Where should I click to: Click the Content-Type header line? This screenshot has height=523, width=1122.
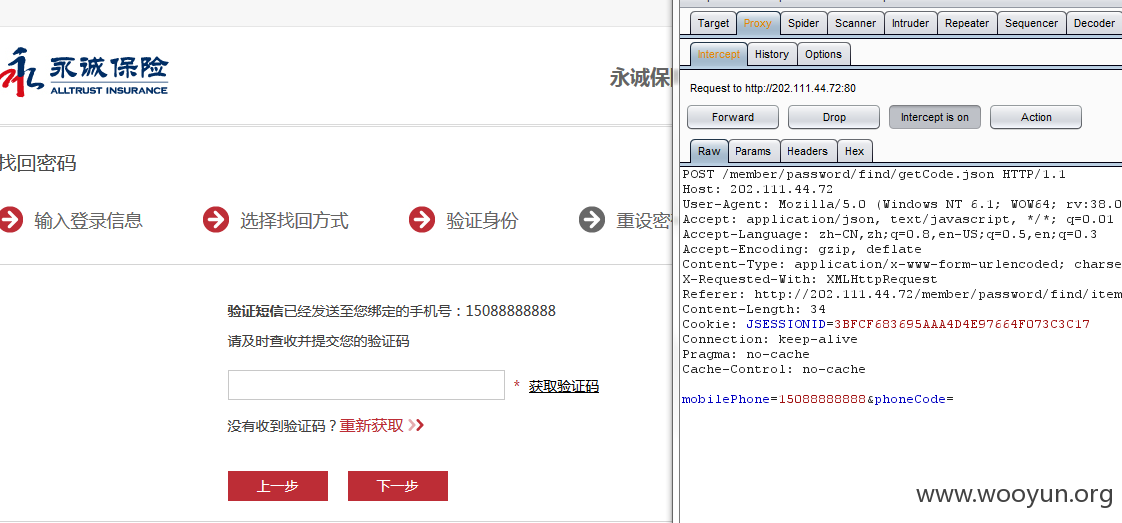pyautogui.click(x=902, y=264)
